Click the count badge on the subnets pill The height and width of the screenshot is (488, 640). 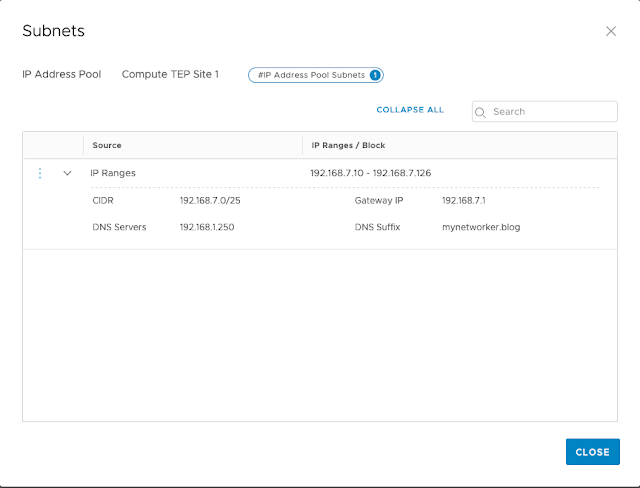point(375,75)
